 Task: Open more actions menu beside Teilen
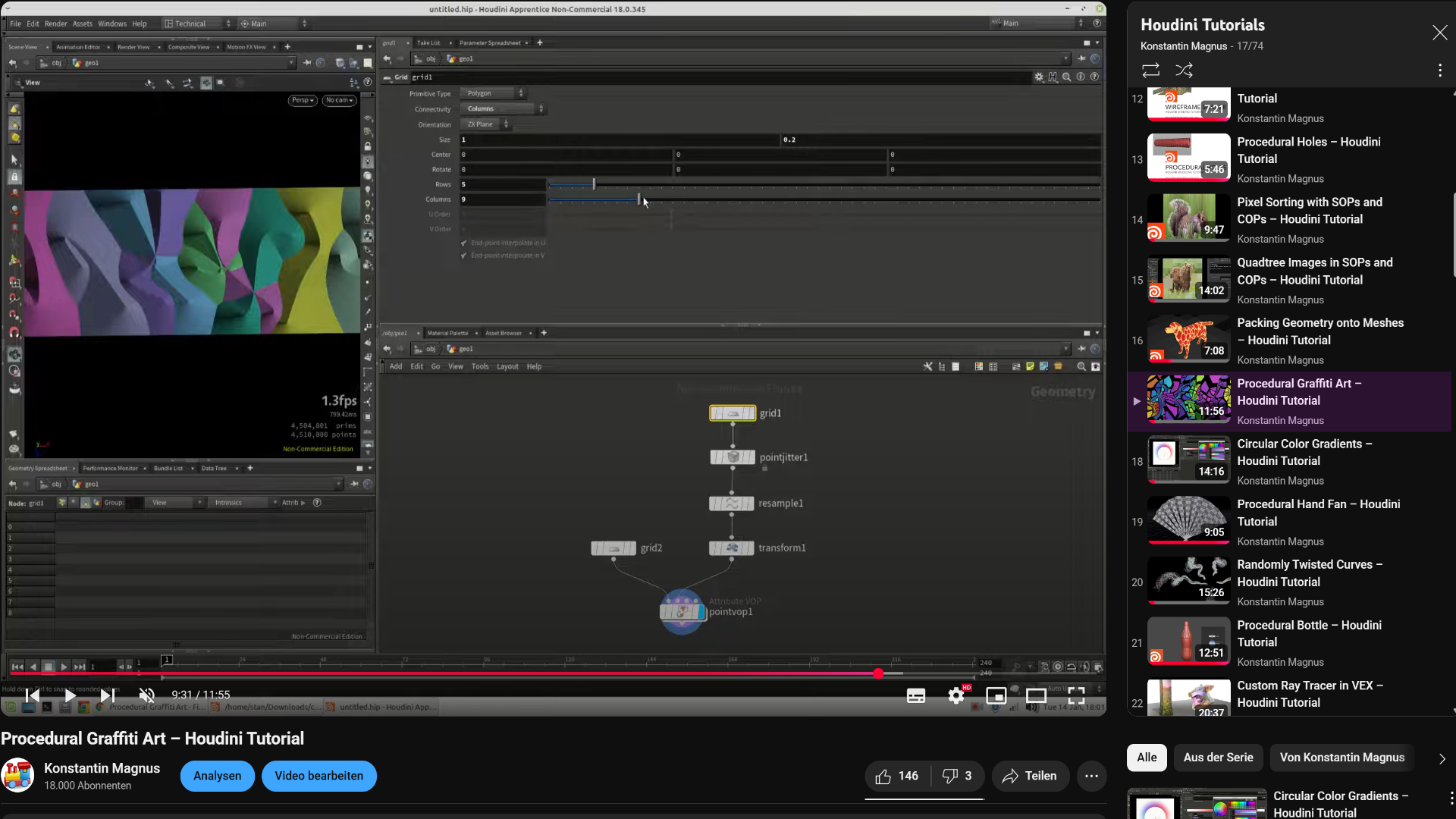[1091, 776]
